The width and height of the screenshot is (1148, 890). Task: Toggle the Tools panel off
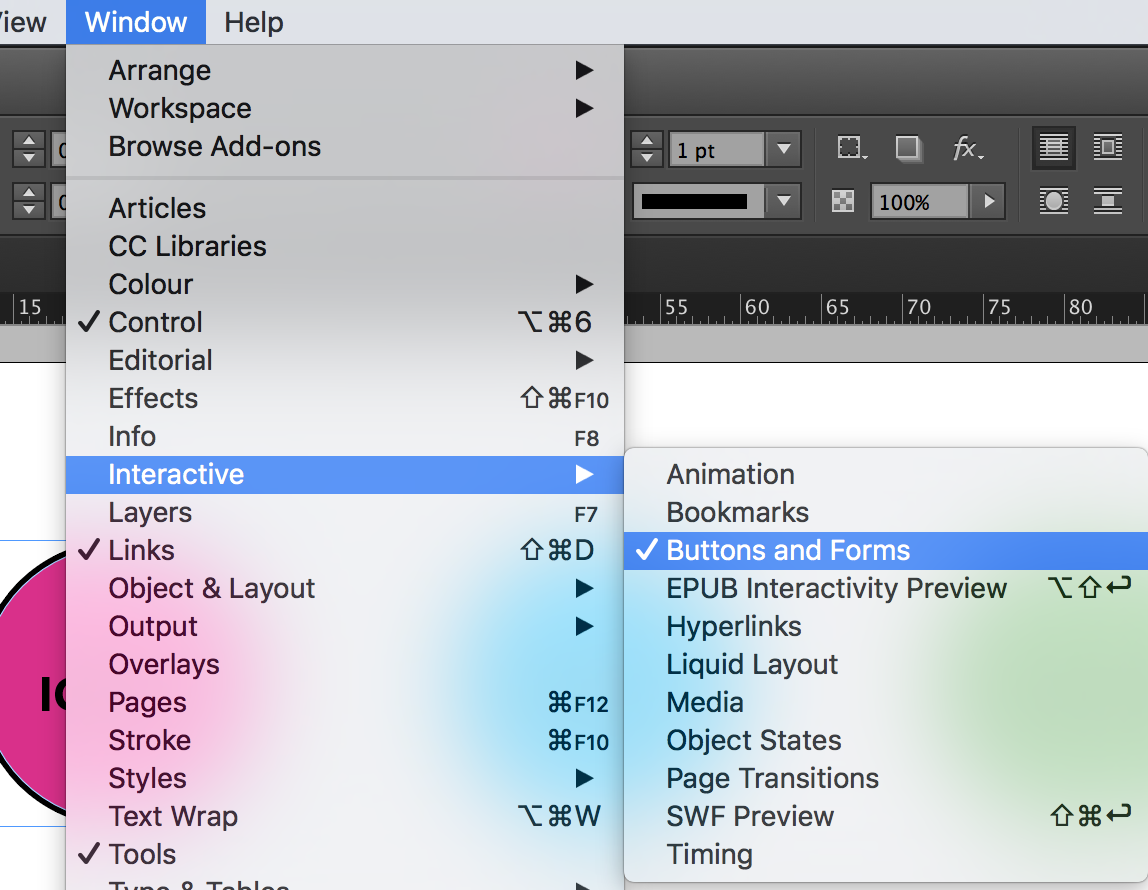tap(142, 854)
